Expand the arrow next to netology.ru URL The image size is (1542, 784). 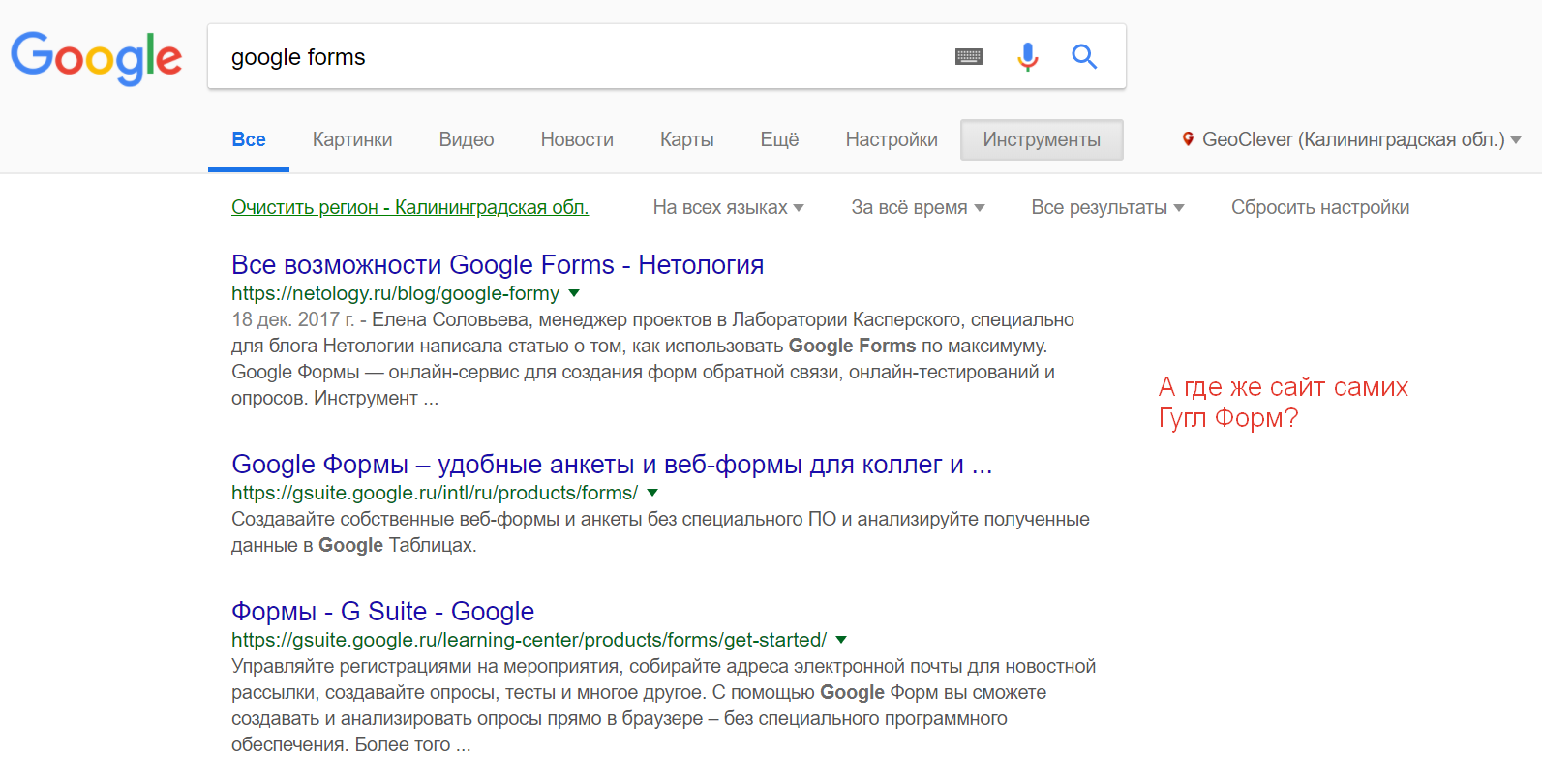coord(574,293)
